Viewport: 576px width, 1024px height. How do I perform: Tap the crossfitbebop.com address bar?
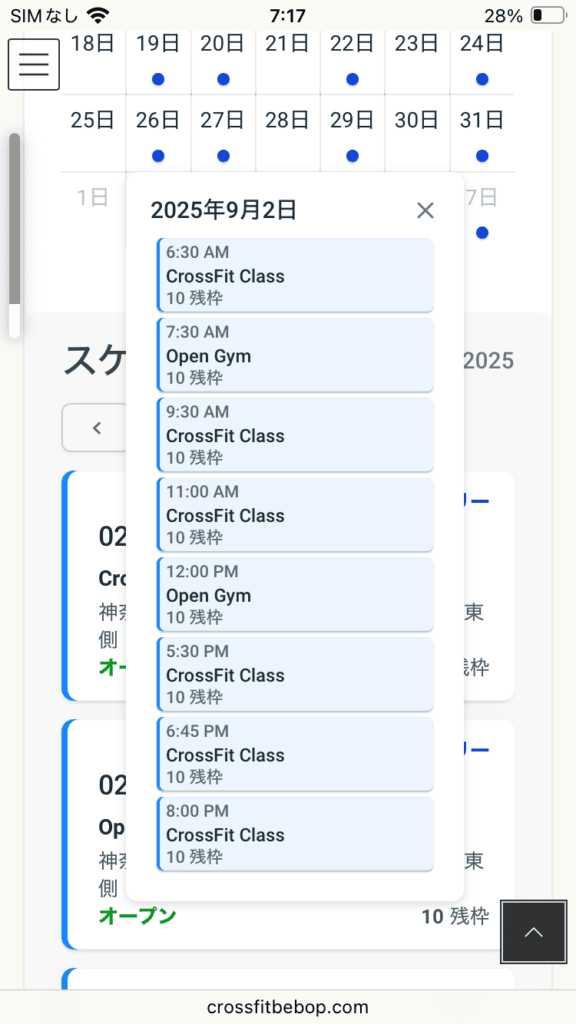288,1006
